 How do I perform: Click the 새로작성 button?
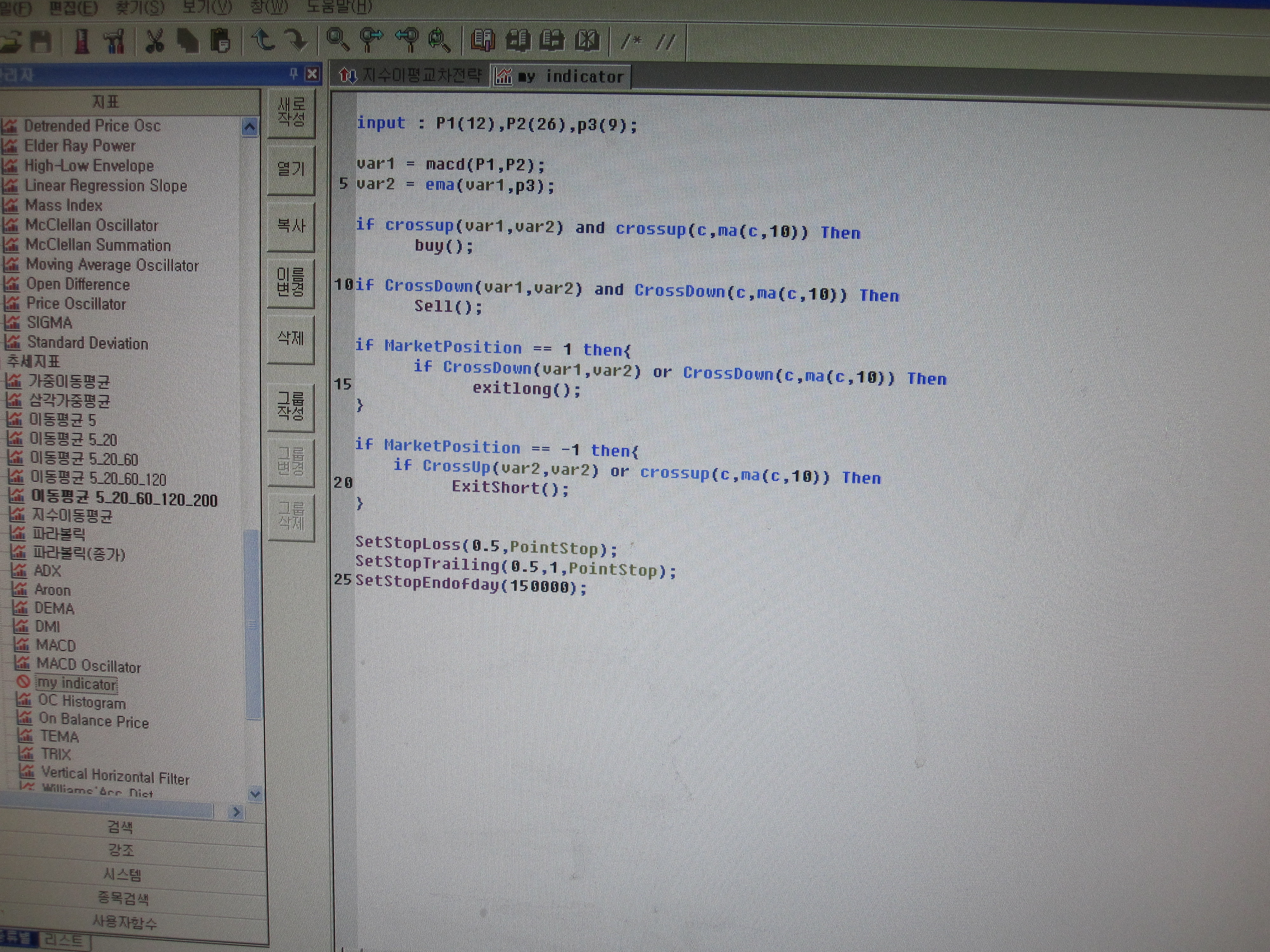[x=291, y=112]
